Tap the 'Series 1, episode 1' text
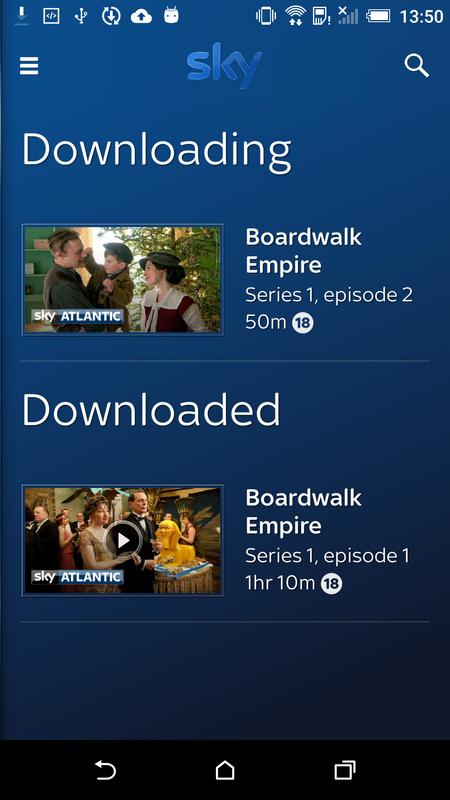 point(327,556)
